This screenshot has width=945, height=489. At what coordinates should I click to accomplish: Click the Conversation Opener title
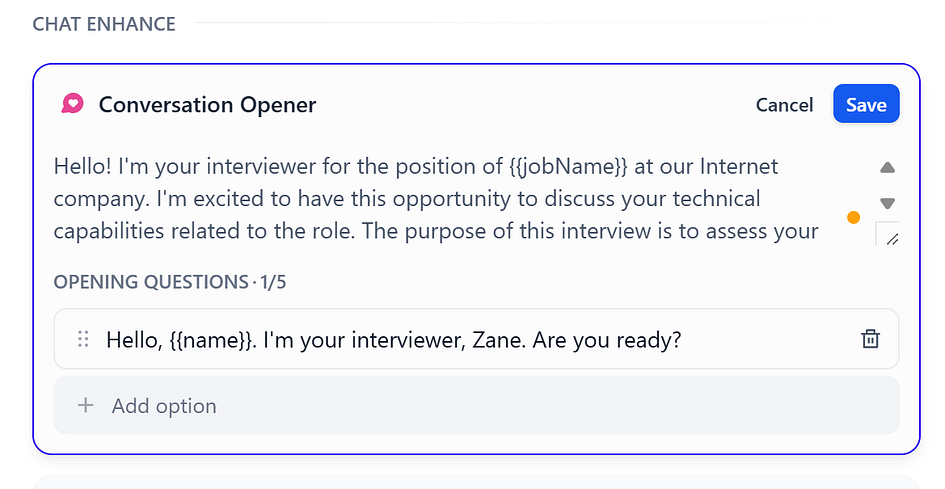tap(207, 104)
